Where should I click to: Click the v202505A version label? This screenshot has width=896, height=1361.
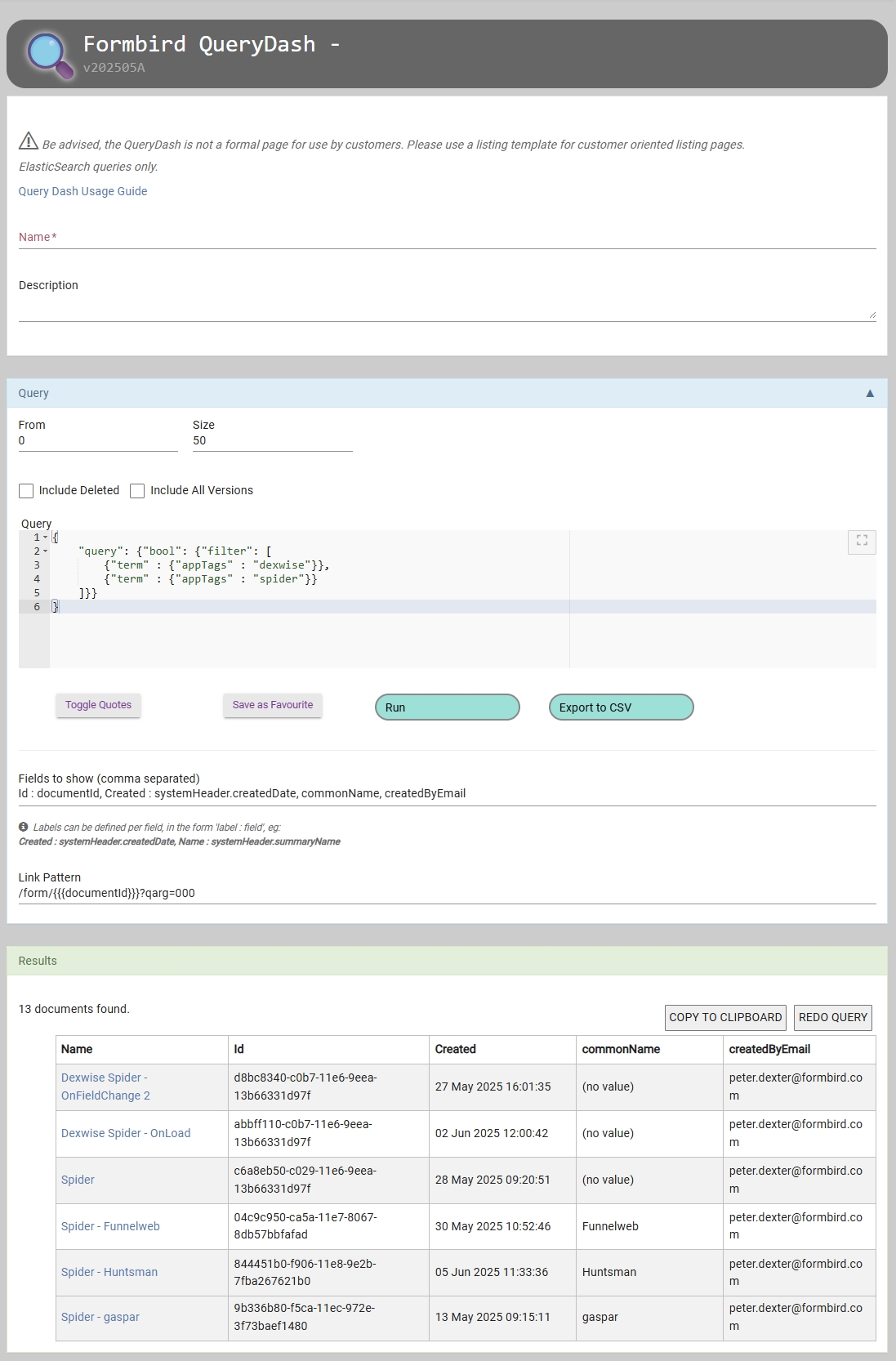tap(114, 68)
